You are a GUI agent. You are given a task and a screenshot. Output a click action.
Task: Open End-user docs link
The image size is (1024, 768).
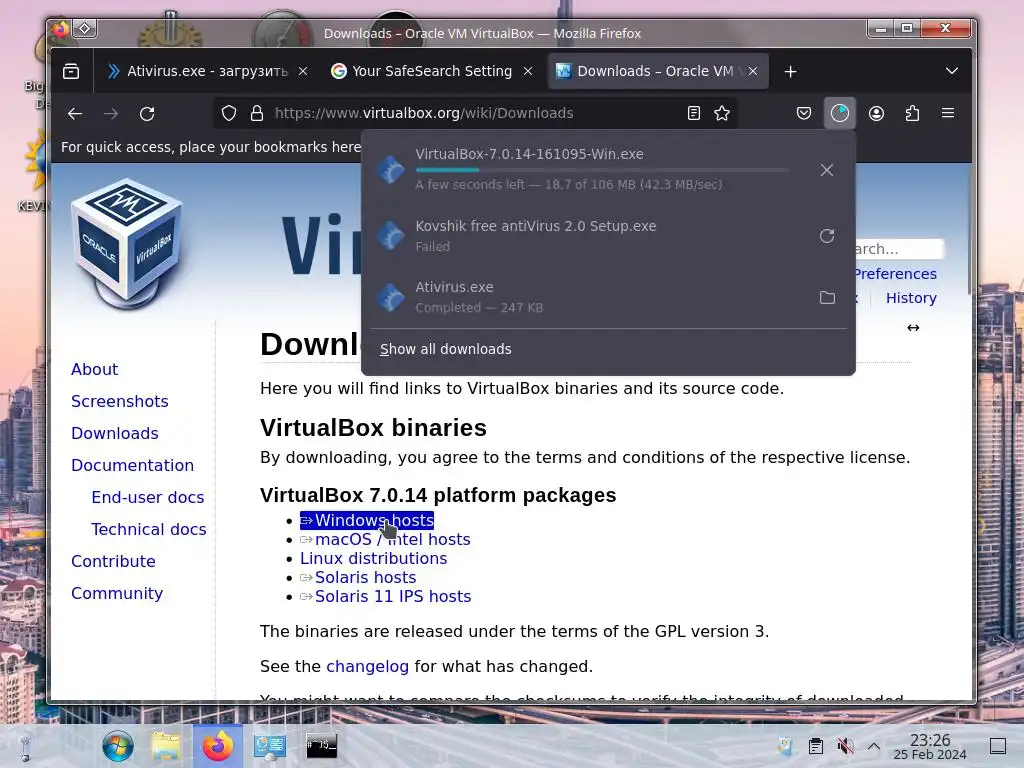coord(148,498)
